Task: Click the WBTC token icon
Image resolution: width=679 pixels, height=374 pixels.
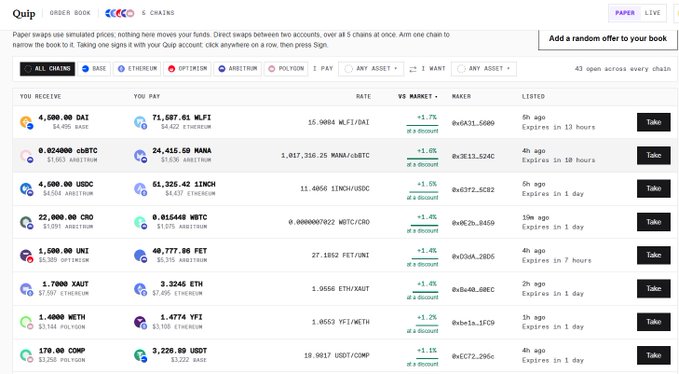Action: tap(140, 222)
